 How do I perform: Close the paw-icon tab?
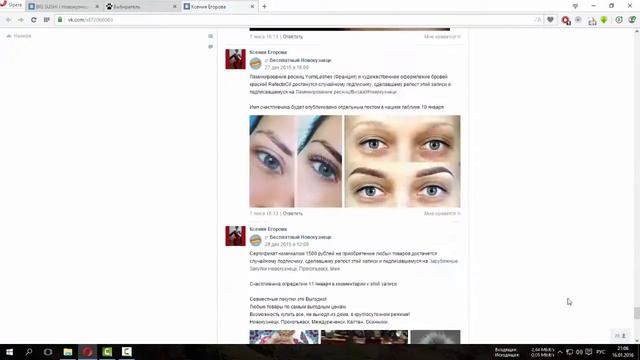pyautogui.click(x=175, y=7)
